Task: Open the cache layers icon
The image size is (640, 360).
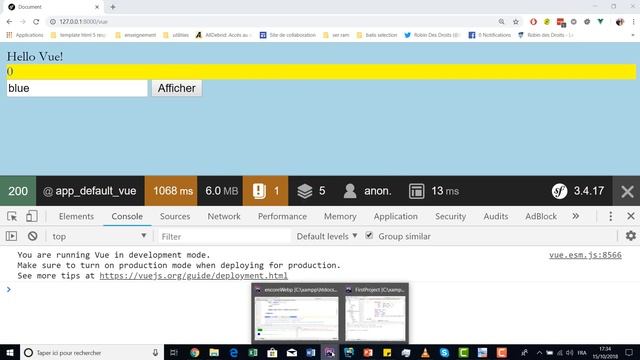Action: (x=304, y=191)
